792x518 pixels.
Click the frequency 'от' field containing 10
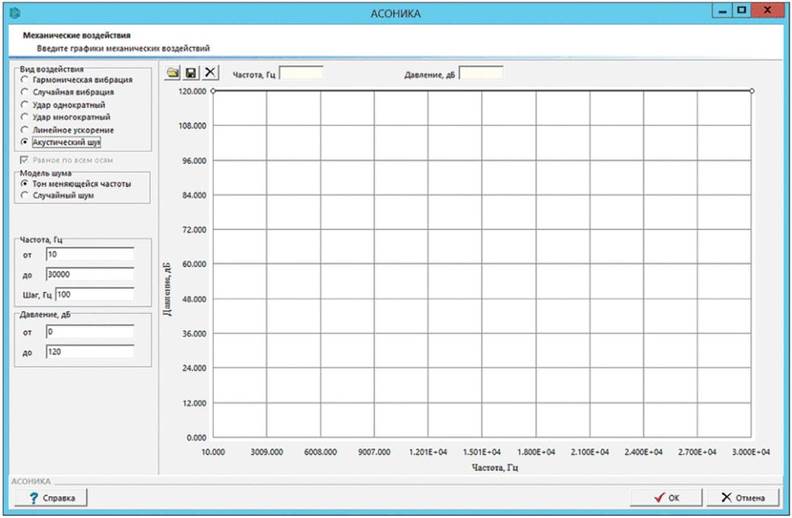pyautogui.click(x=89, y=255)
